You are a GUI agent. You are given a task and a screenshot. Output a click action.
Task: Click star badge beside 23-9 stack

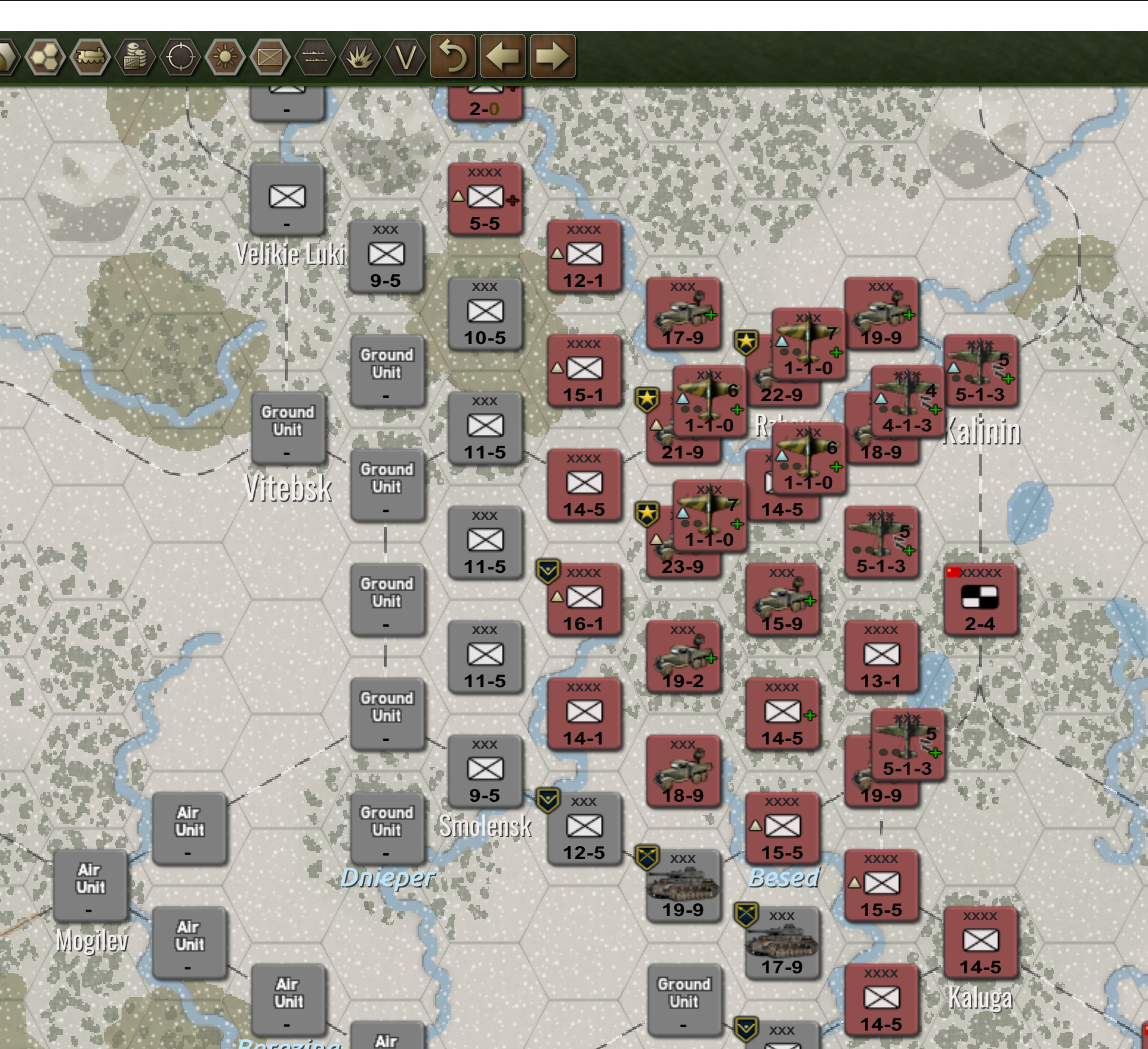(x=647, y=514)
